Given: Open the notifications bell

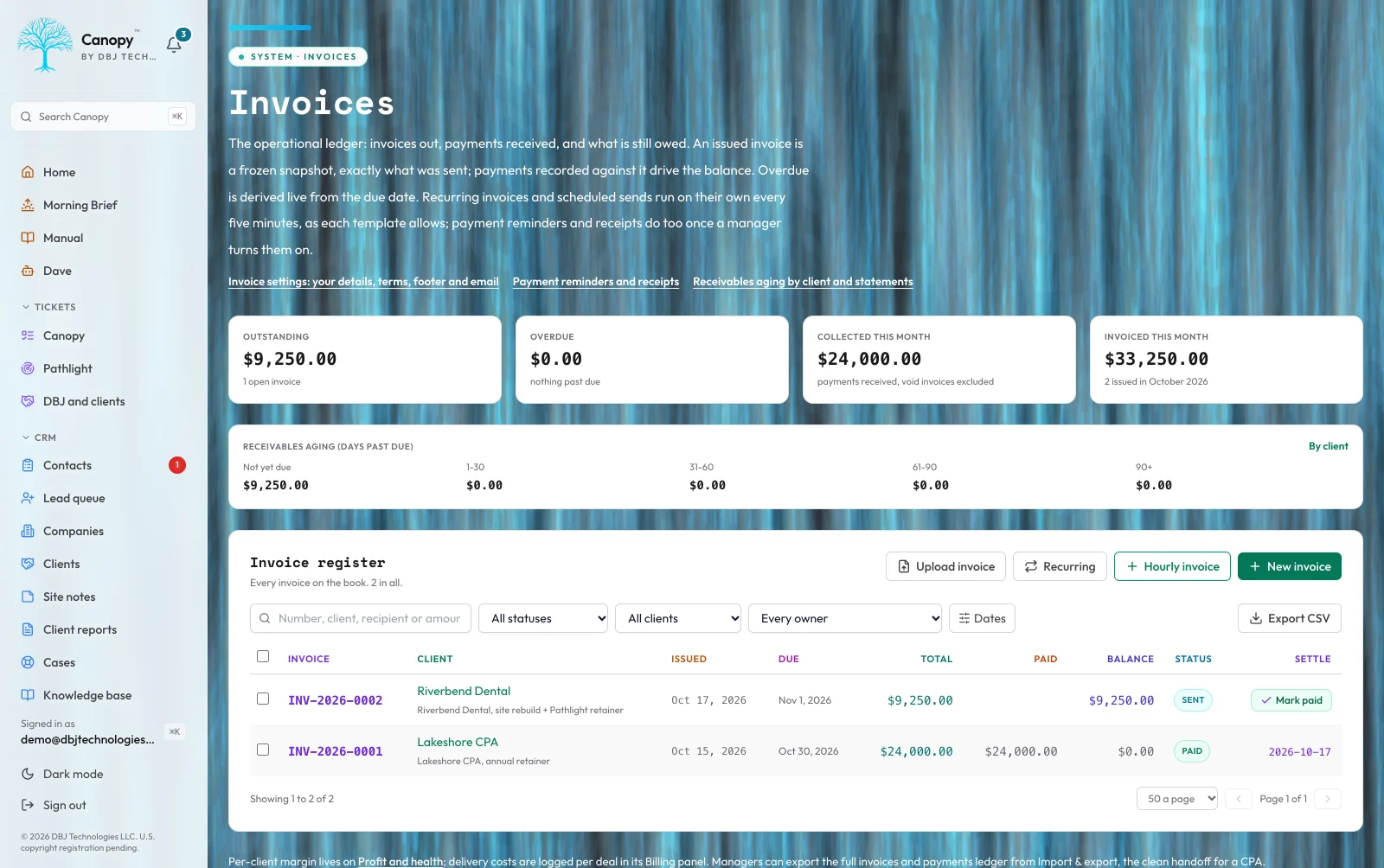Looking at the screenshot, I should [175, 43].
